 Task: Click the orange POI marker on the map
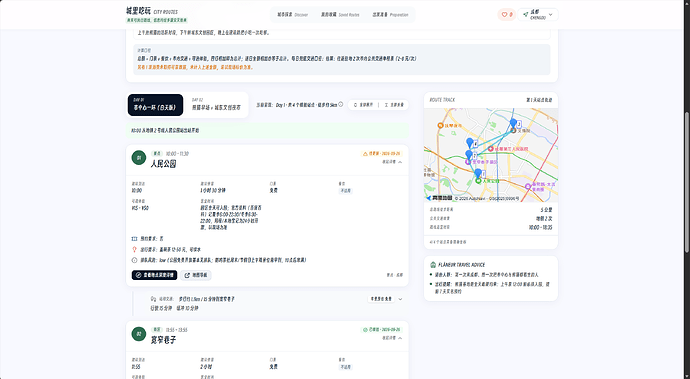pyautogui.click(x=440, y=126)
